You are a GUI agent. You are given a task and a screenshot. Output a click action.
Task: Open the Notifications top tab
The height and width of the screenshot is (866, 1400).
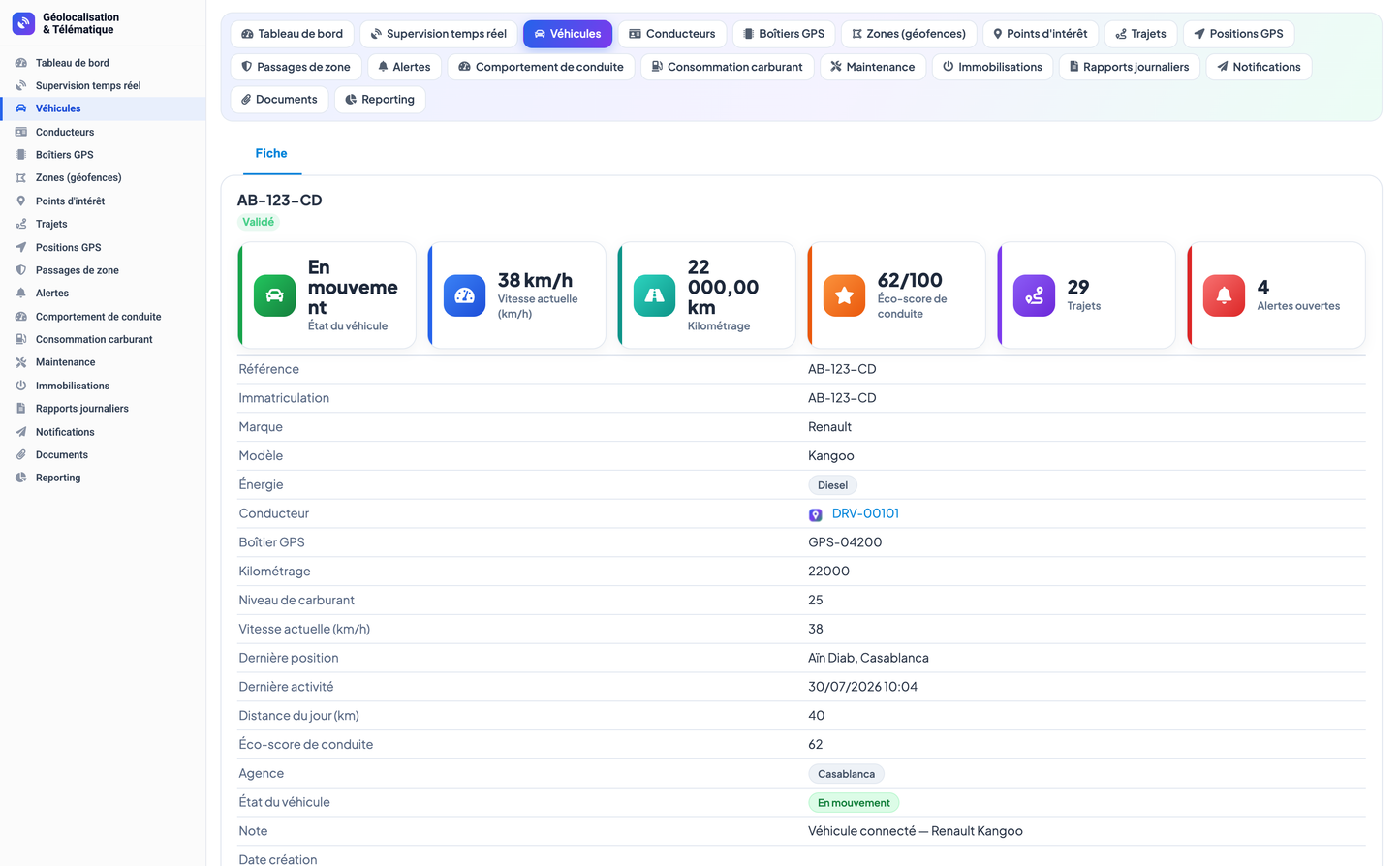(1260, 67)
